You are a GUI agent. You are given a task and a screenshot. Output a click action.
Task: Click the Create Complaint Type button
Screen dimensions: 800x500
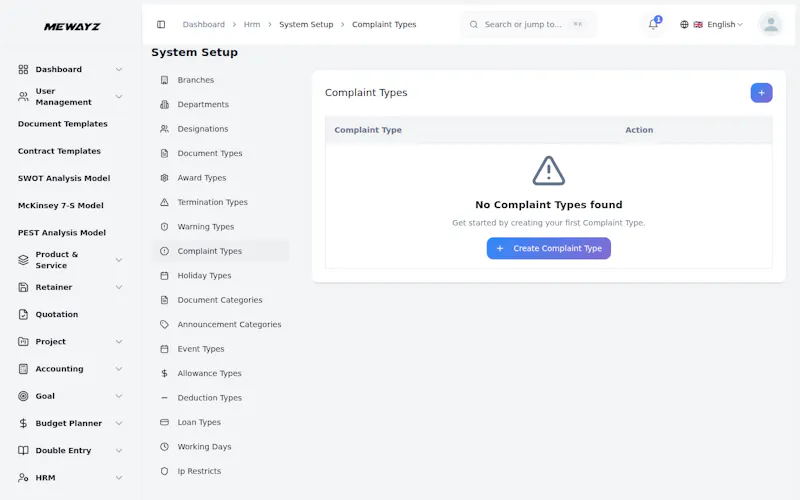(548, 248)
